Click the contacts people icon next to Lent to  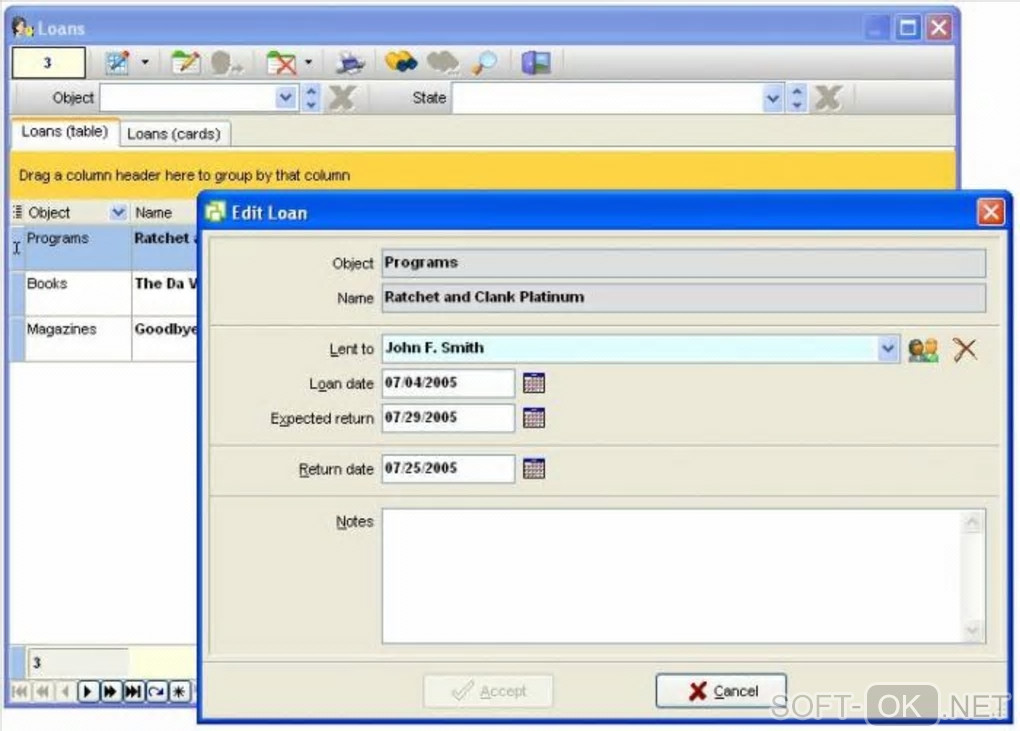point(923,350)
